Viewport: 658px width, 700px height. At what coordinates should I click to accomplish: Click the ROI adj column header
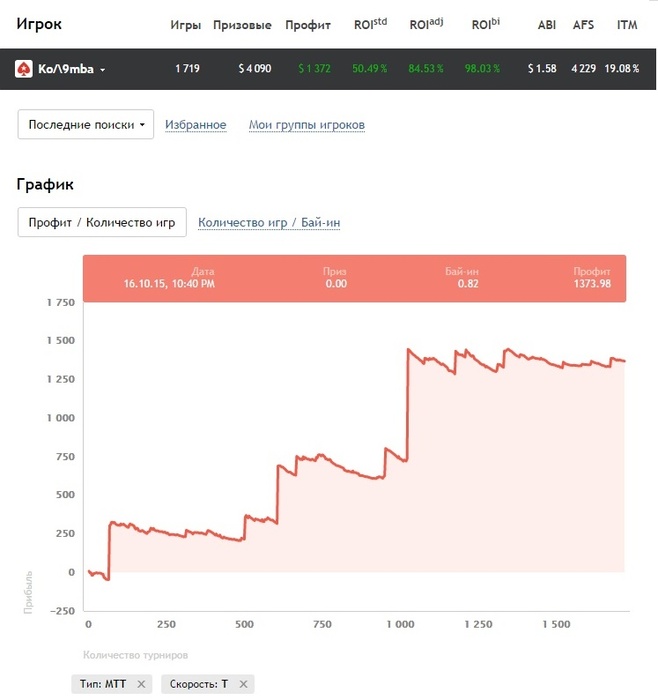tap(426, 24)
